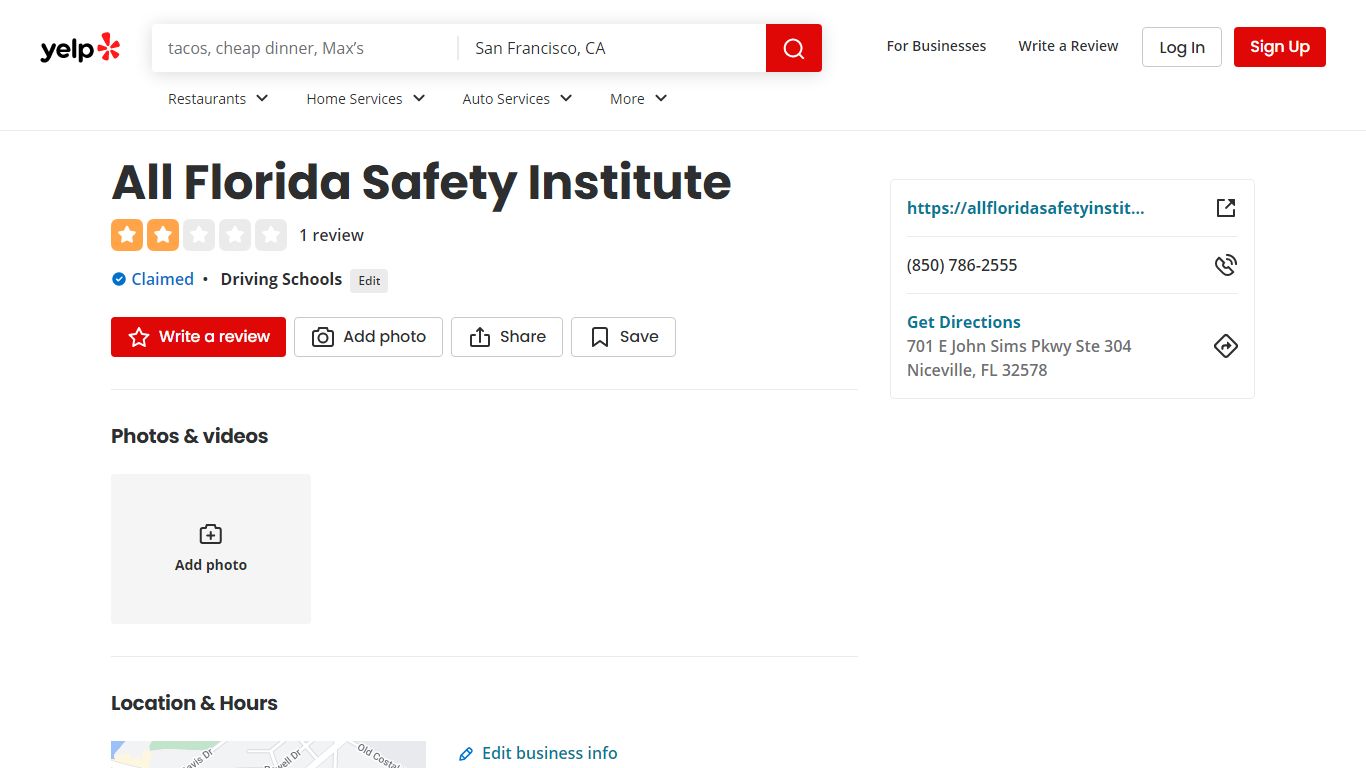This screenshot has width=1366, height=768.
Task: Click the Log In button
Action: pyautogui.click(x=1182, y=47)
